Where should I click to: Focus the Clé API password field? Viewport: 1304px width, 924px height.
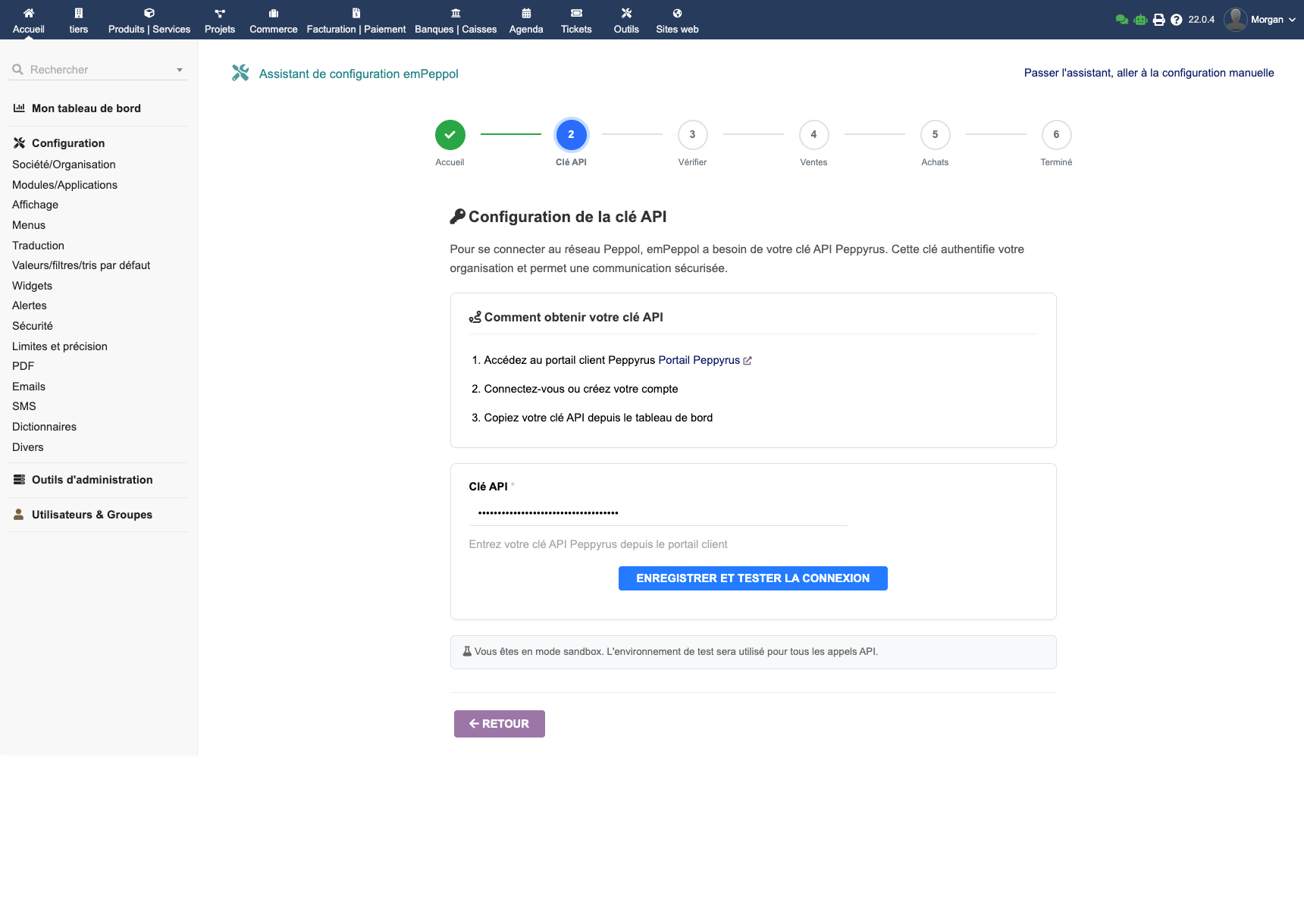coord(658,513)
